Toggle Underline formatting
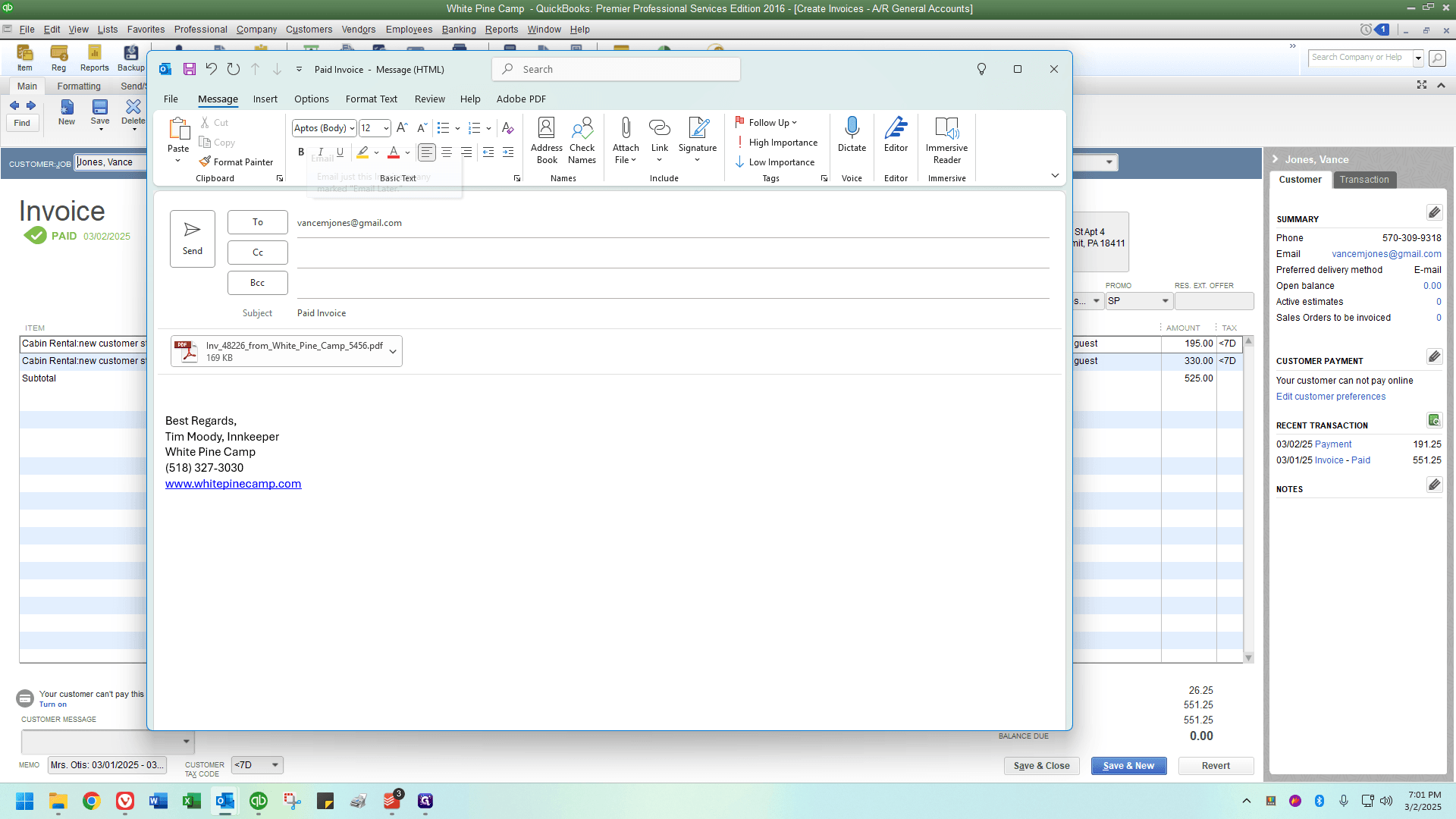The width and height of the screenshot is (1456, 819). click(340, 152)
